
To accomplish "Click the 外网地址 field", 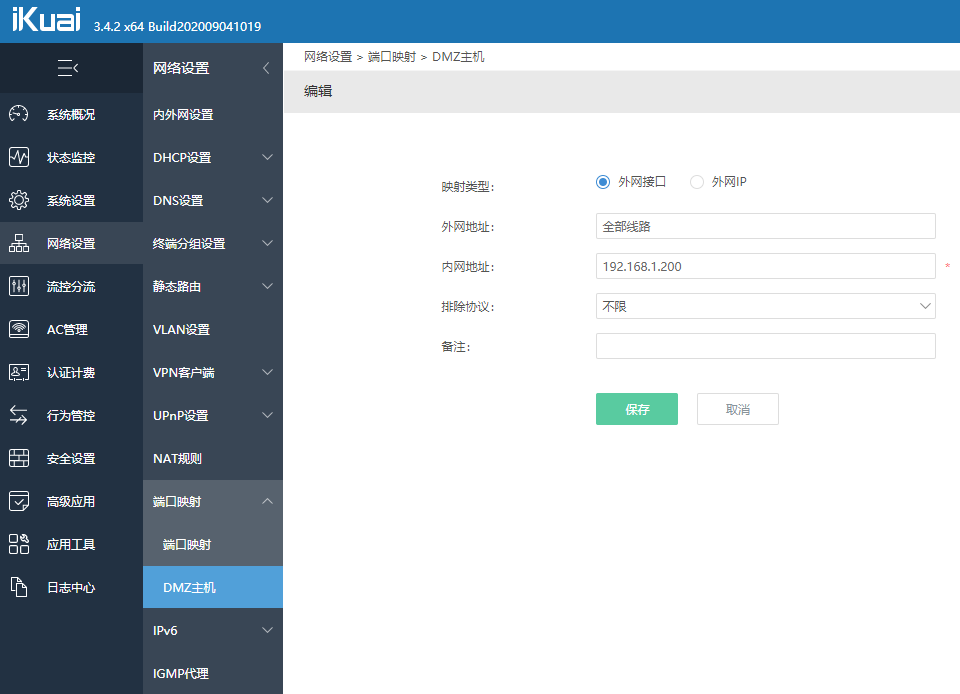I will click(765, 226).
